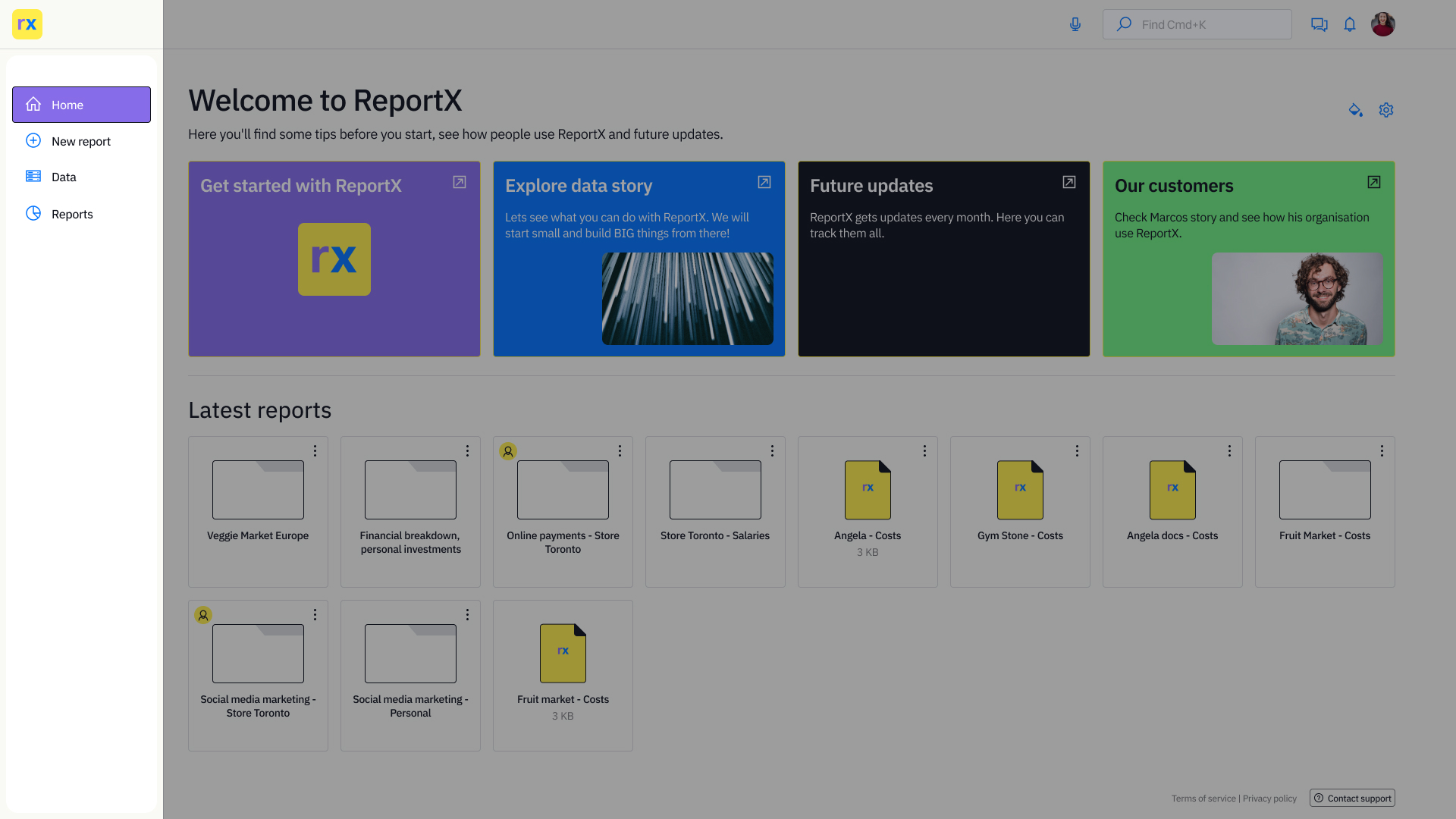Screen dimensions: 1456x819
Task: Open the Veggie Market Europe folder icon
Action: pyautogui.click(x=258, y=490)
